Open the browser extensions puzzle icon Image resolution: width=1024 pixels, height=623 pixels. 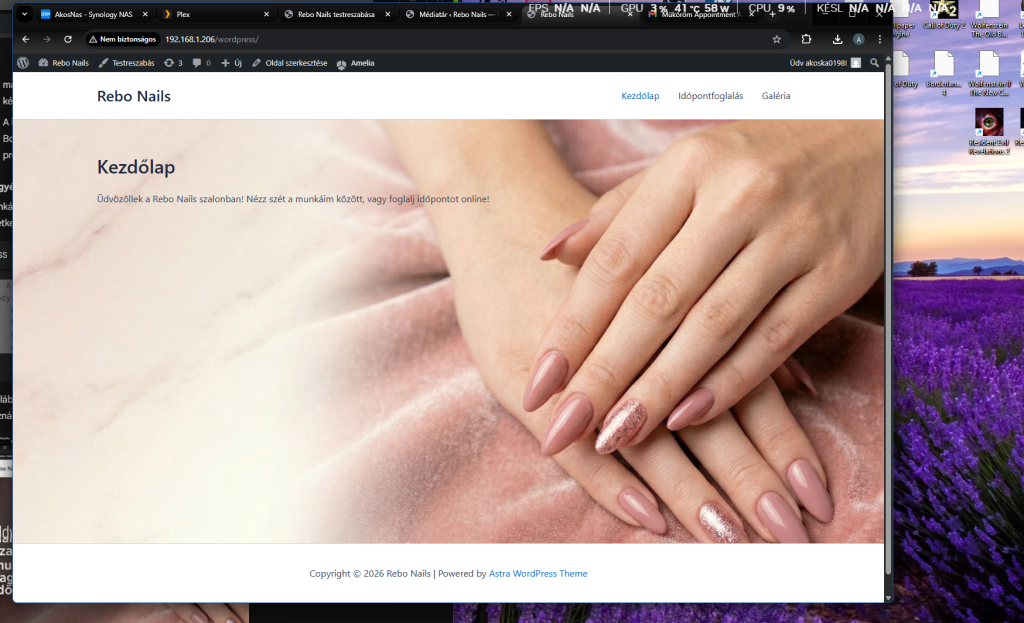tap(806, 39)
